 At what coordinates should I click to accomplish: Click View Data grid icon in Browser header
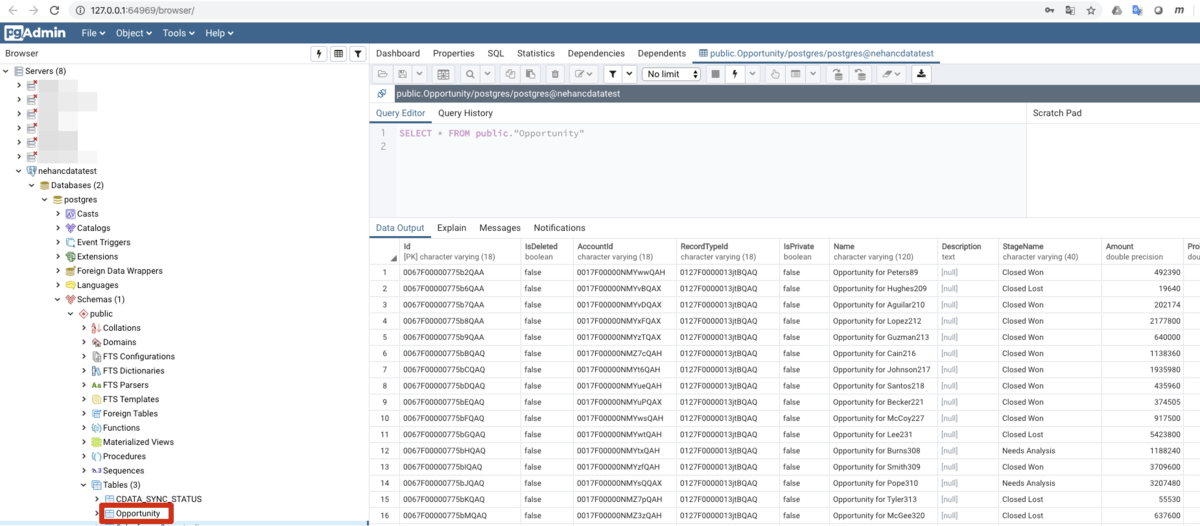pos(339,53)
